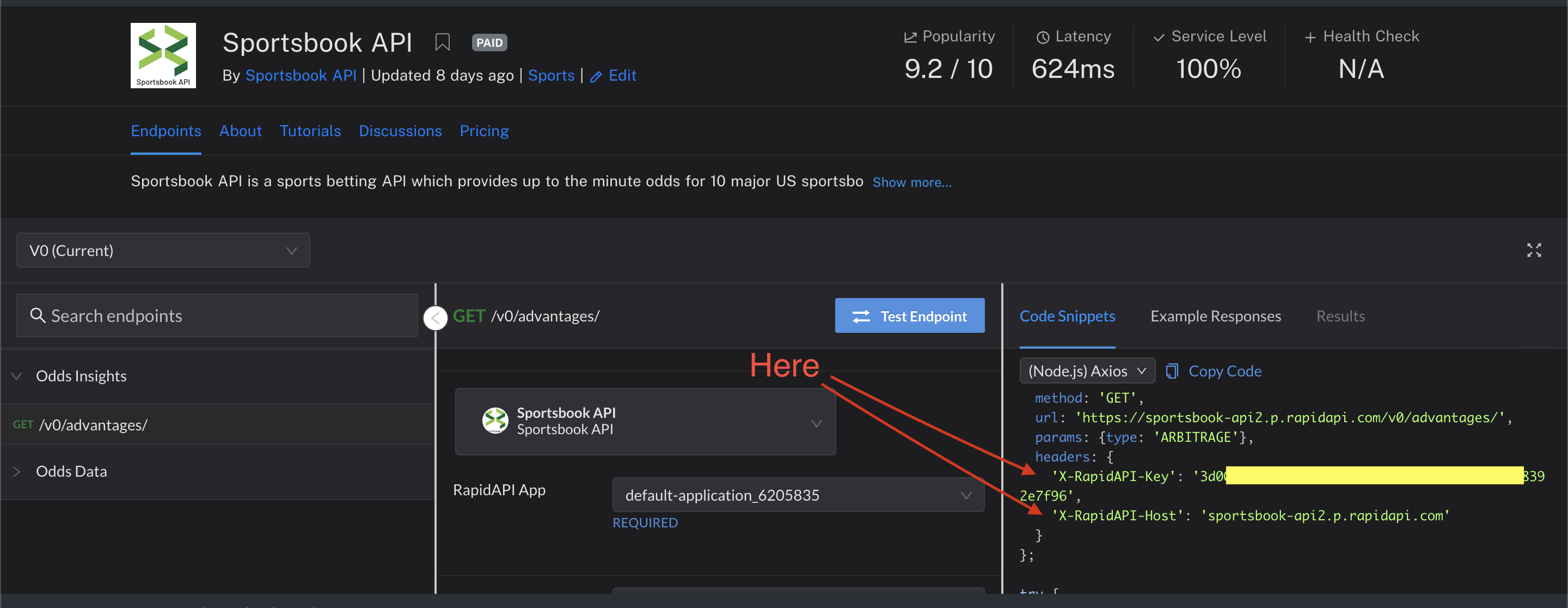Viewport: 1568px width, 608px height.
Task: Click the pencil Edit icon
Action: (596, 76)
